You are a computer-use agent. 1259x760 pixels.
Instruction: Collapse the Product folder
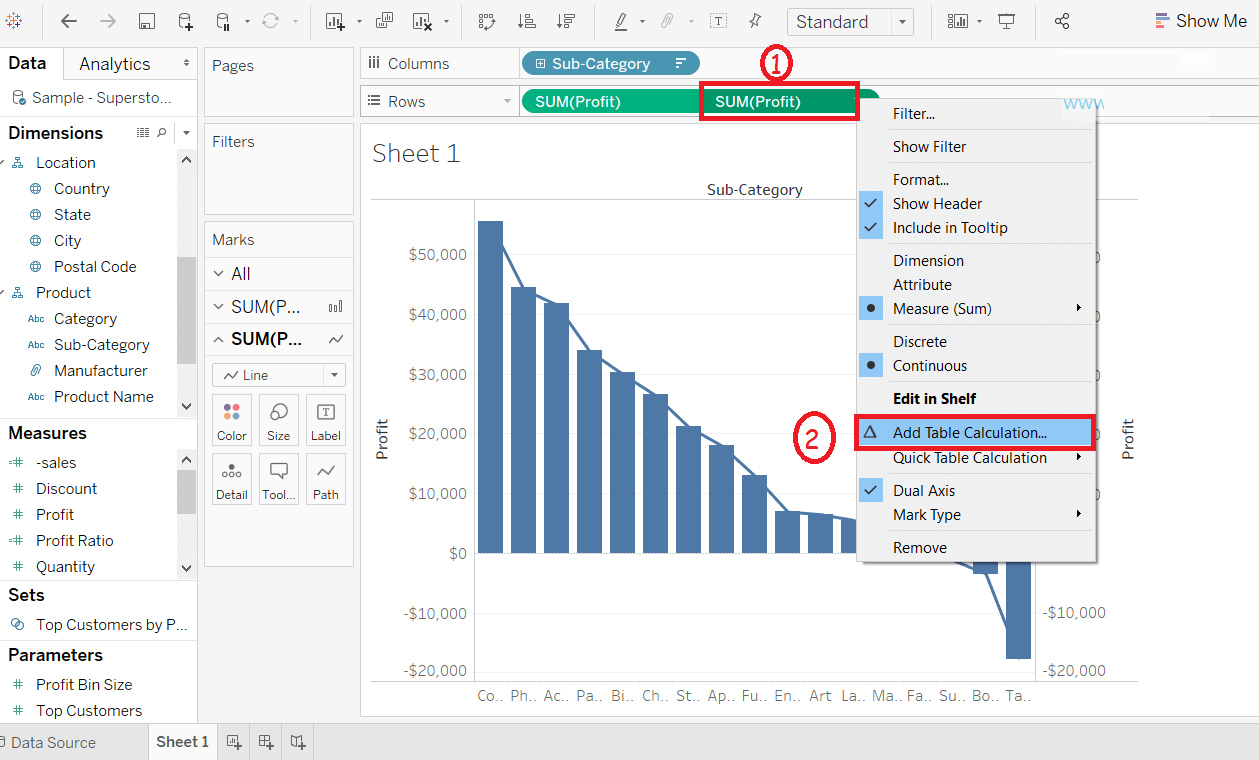tap(3, 293)
